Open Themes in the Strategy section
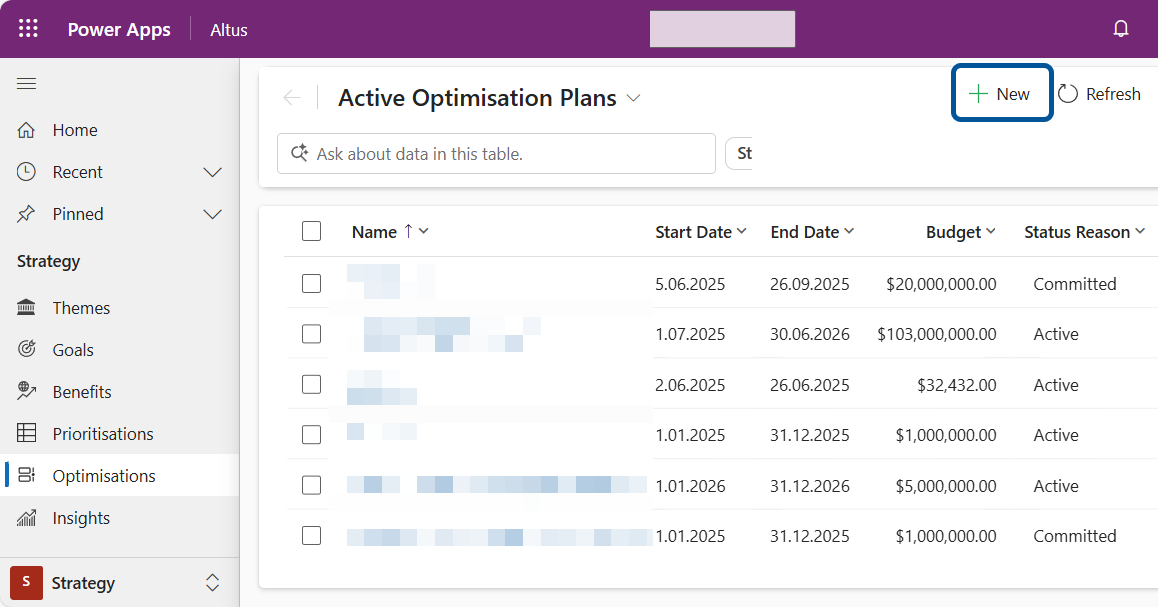Screen dimensions: 1158x607 point(81,308)
